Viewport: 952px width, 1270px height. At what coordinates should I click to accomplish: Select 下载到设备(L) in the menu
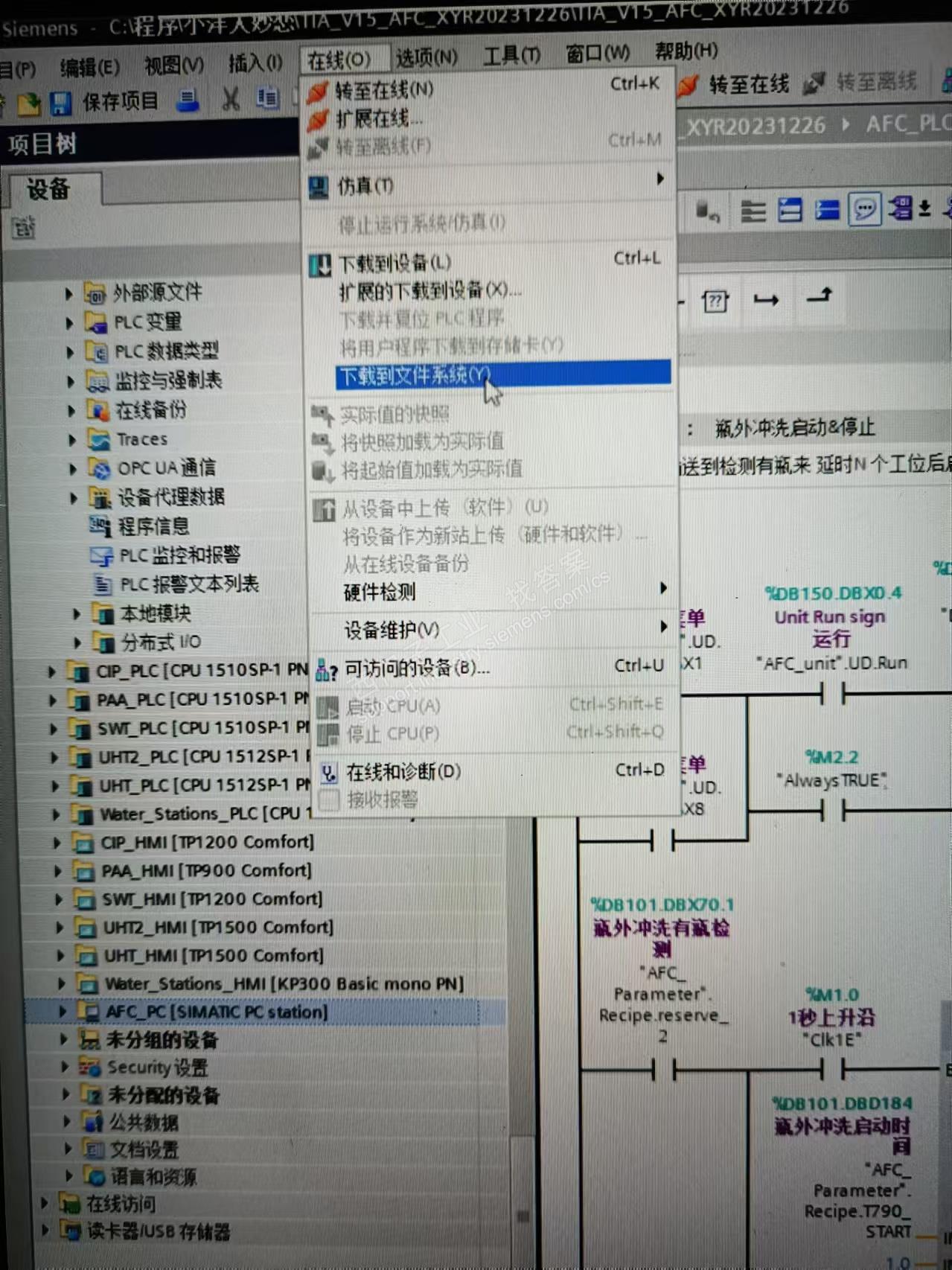pyautogui.click(x=394, y=263)
